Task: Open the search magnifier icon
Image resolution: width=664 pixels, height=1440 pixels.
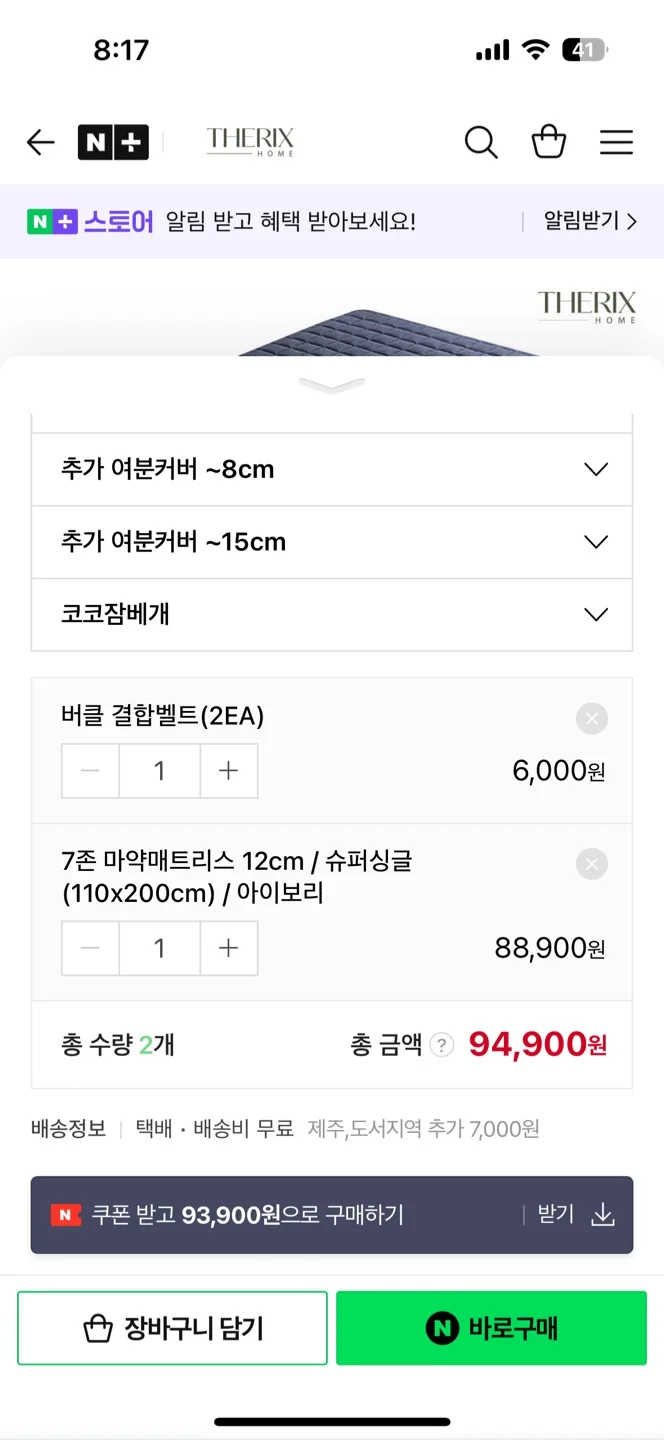Action: pos(481,143)
